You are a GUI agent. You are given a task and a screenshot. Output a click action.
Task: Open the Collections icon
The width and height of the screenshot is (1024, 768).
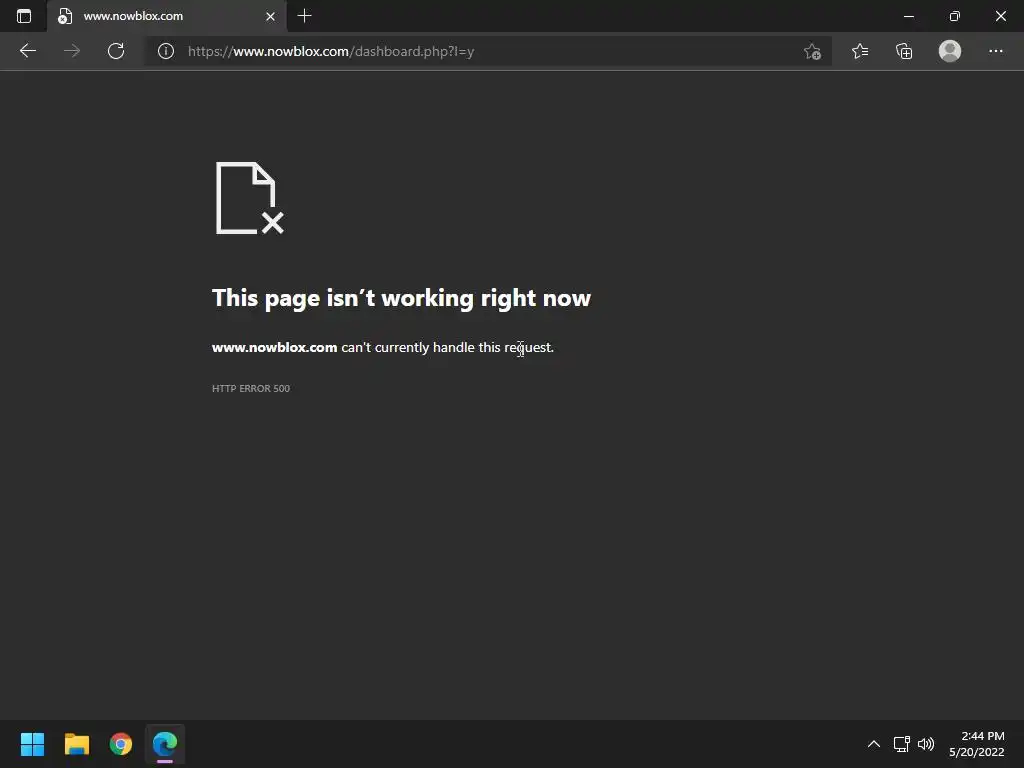pos(904,51)
